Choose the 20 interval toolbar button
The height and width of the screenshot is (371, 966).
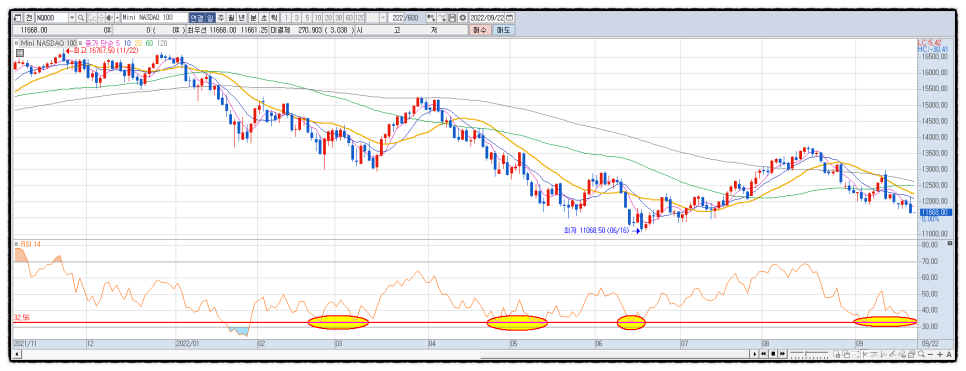pyautogui.click(x=328, y=17)
